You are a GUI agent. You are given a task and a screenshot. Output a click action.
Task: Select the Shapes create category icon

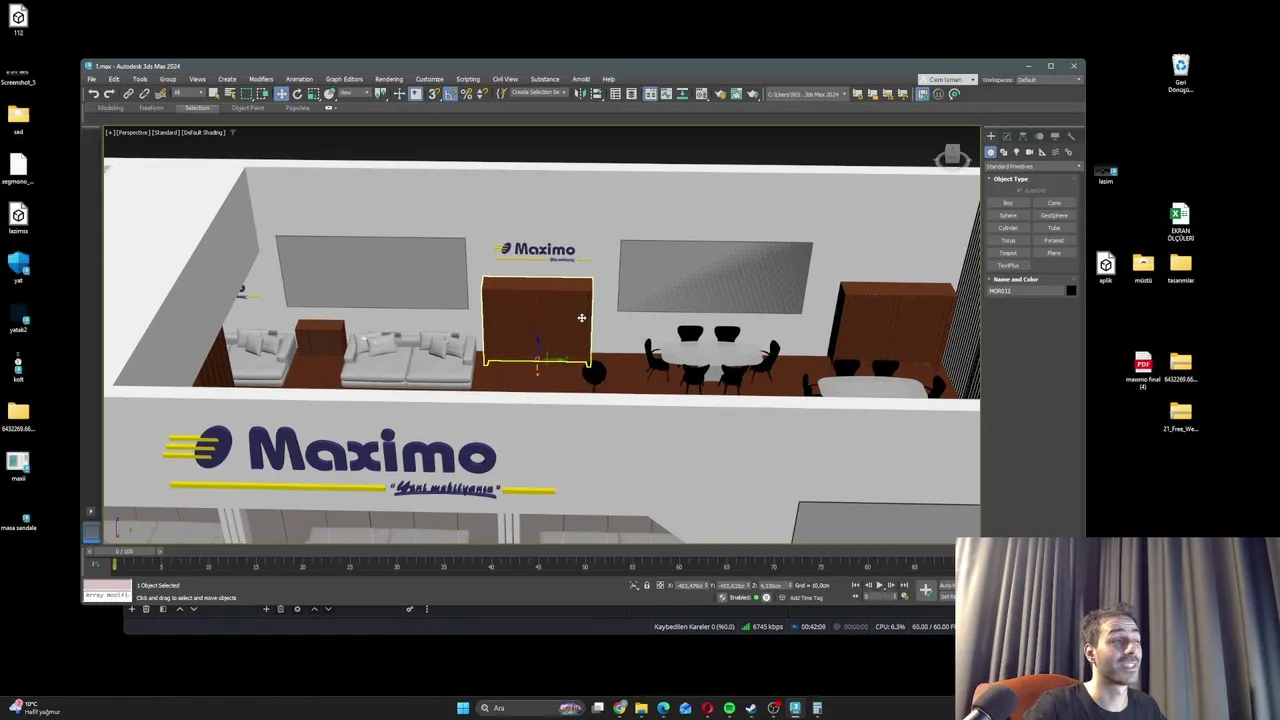[1004, 152]
